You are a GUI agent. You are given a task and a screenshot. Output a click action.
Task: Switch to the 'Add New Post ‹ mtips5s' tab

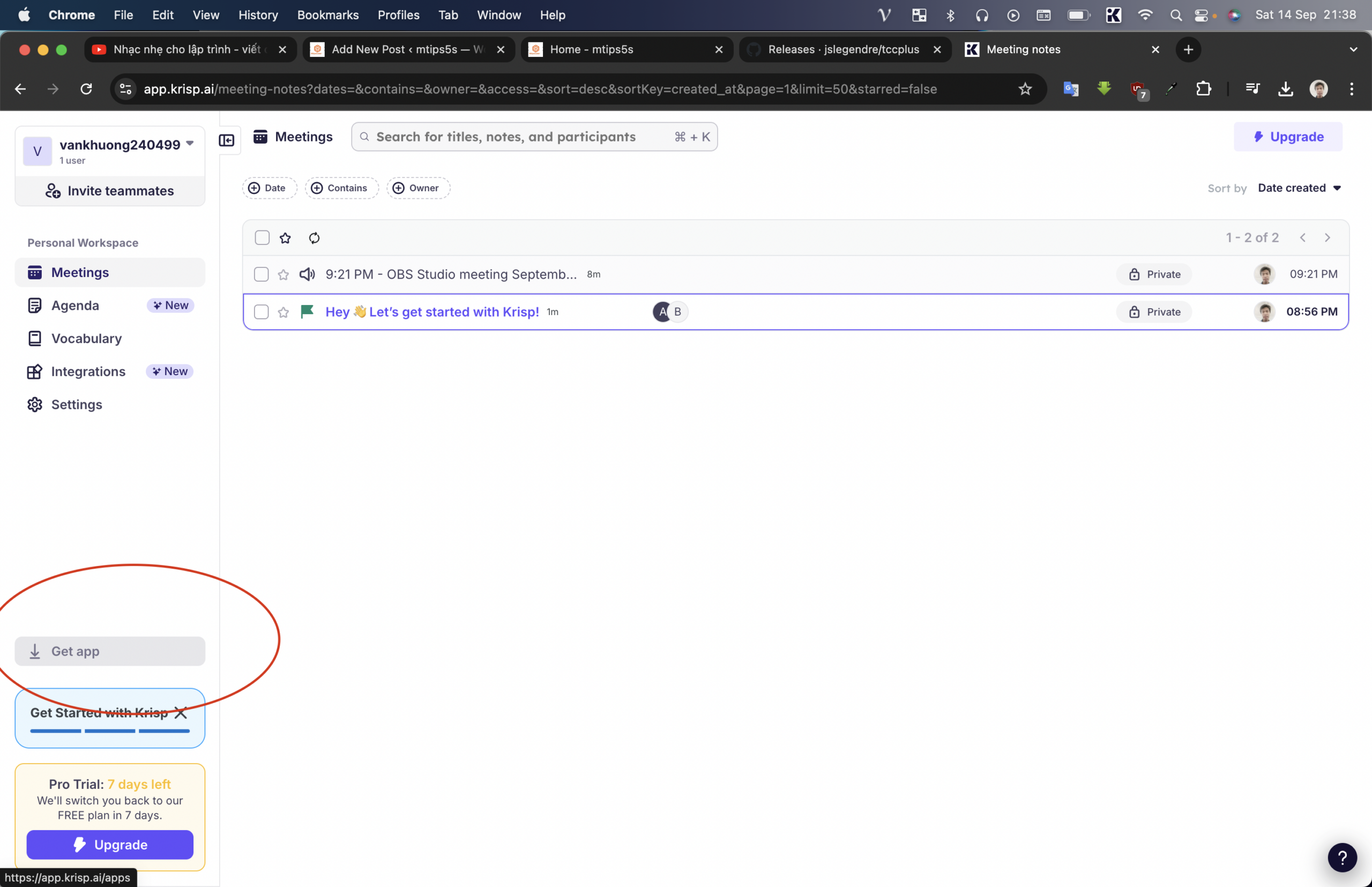pos(408,49)
